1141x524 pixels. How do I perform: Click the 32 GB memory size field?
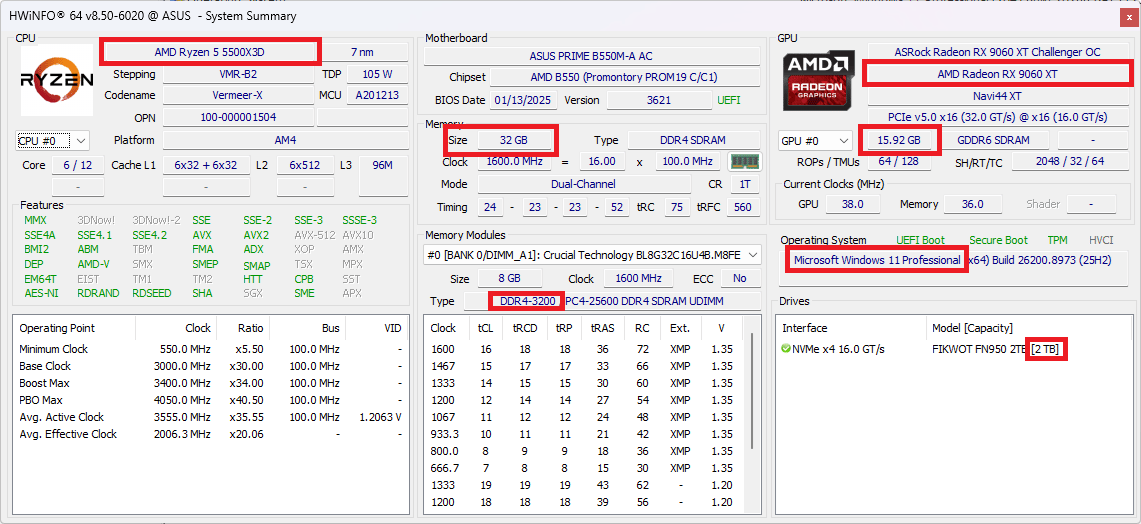point(514,140)
